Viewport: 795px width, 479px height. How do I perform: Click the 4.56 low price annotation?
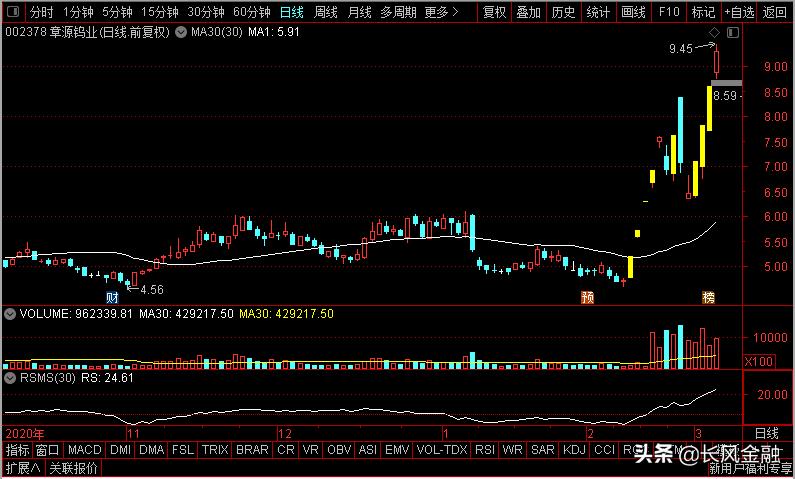[x=152, y=289]
